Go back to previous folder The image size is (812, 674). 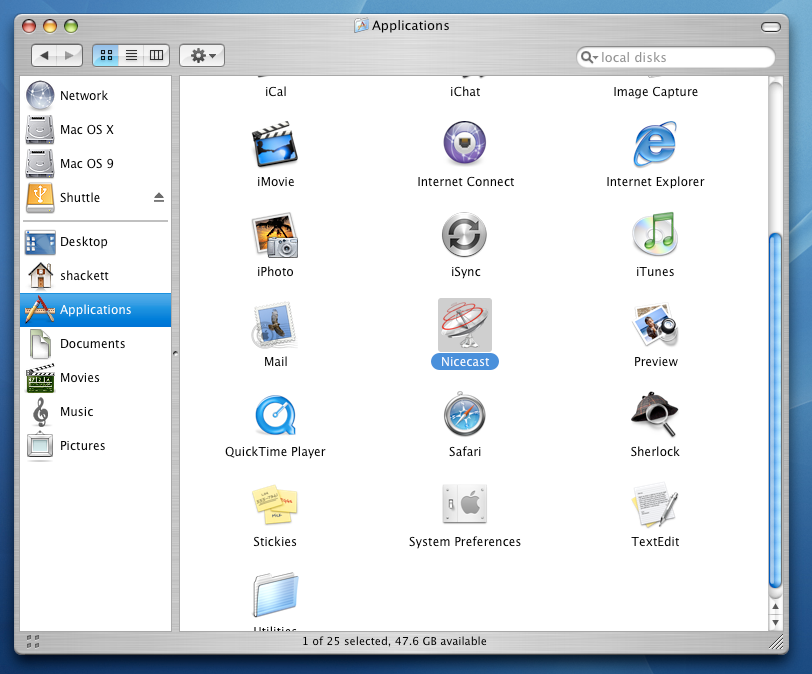point(45,55)
